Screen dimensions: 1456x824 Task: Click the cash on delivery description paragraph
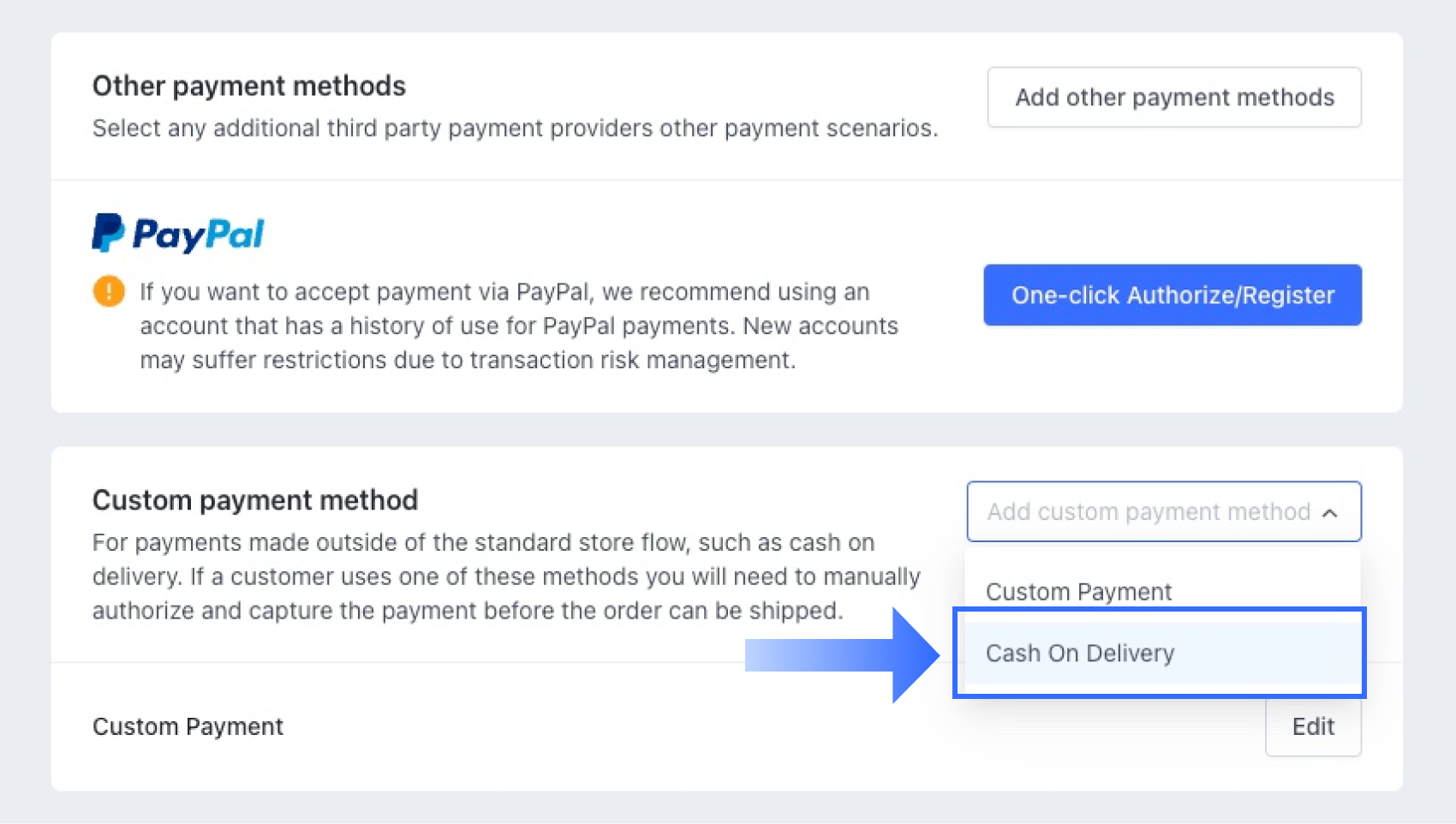click(x=505, y=576)
